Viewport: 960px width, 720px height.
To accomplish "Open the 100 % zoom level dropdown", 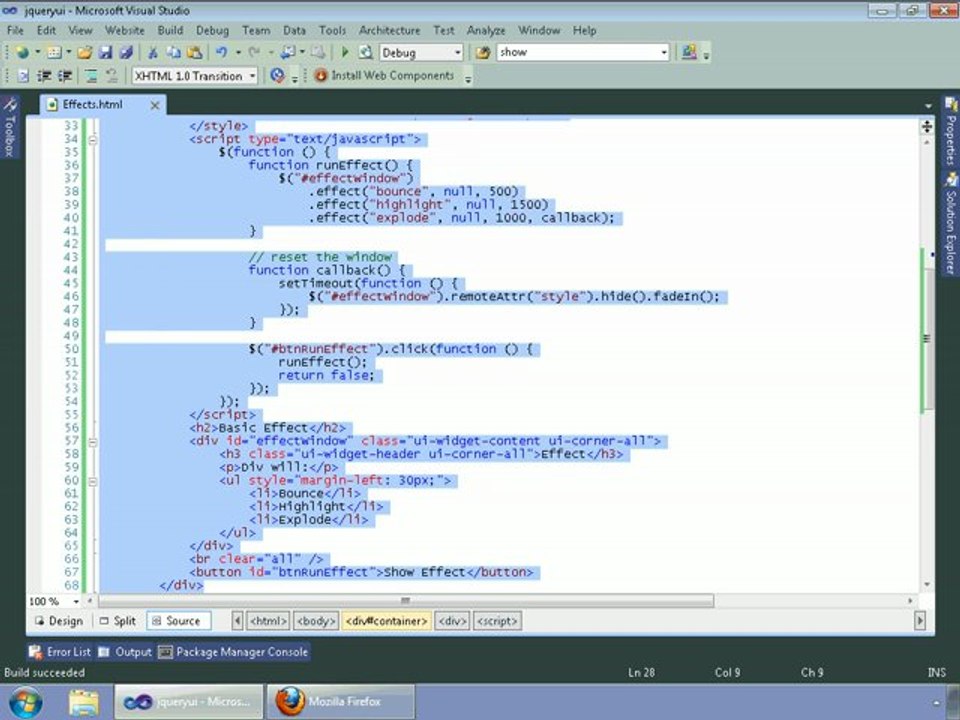I will pos(76,602).
